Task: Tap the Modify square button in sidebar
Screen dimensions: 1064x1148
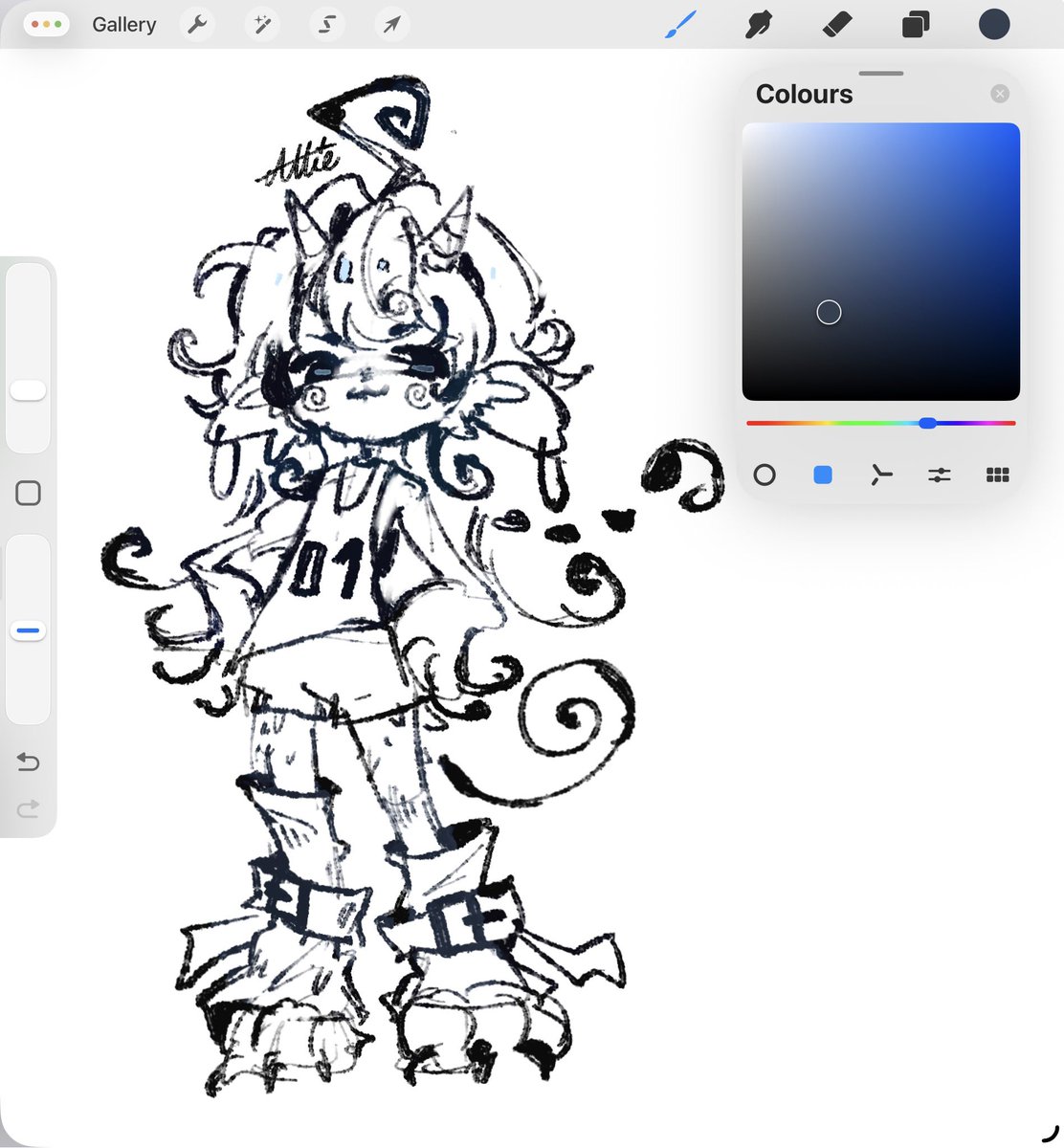Action: (29, 494)
